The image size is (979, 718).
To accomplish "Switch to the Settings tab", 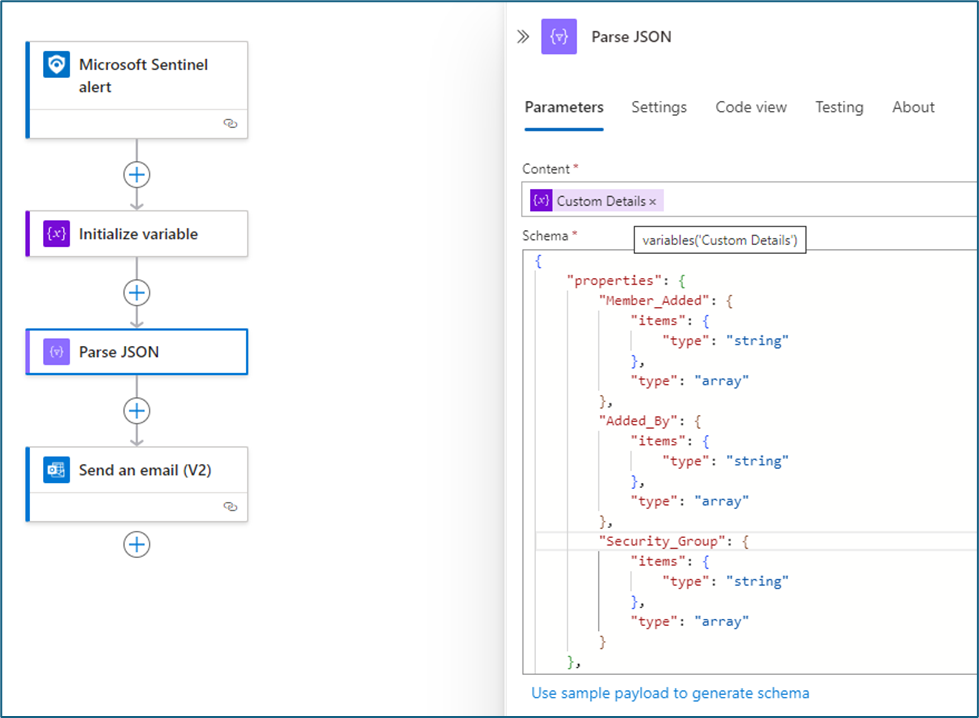I will tap(659, 107).
